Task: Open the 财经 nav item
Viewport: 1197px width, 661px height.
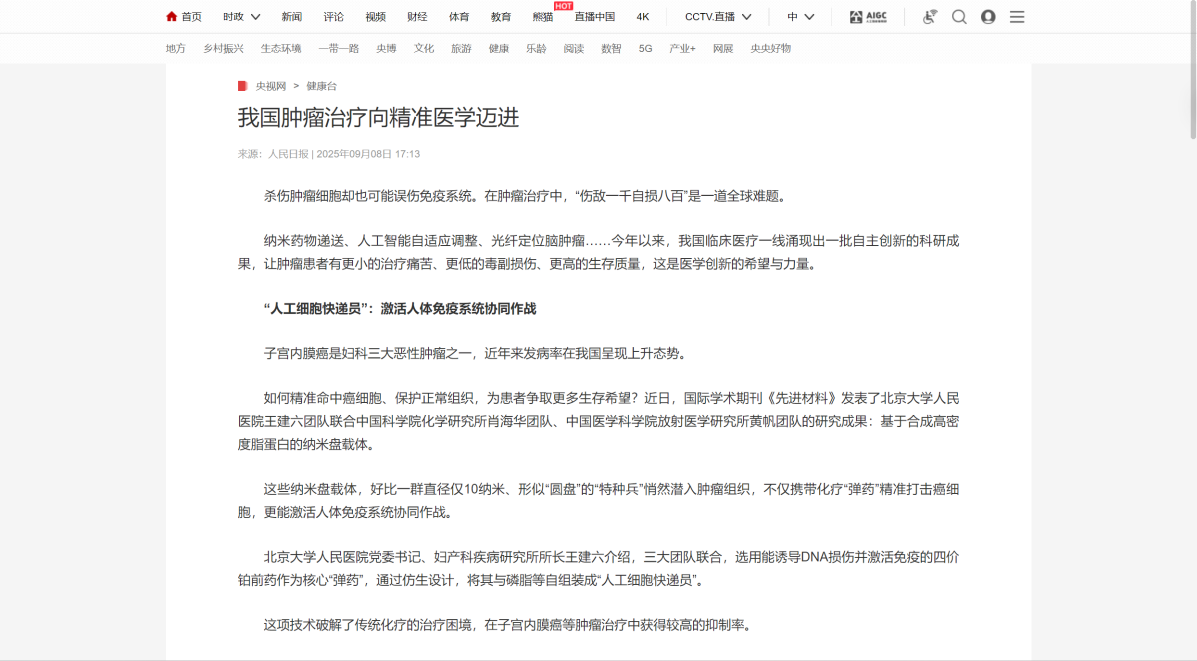Action: (x=417, y=17)
